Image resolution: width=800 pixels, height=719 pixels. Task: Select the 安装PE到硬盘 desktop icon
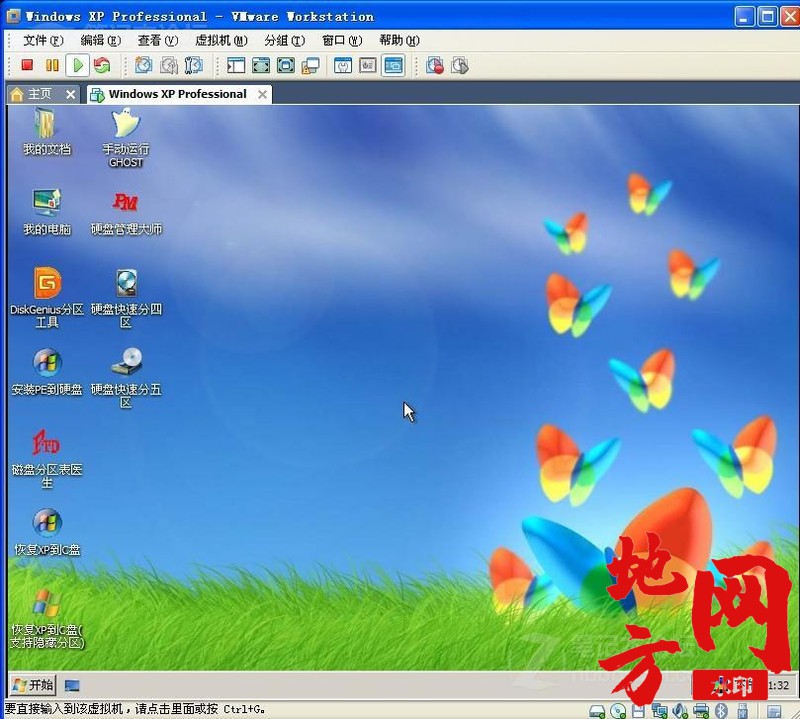[46, 371]
